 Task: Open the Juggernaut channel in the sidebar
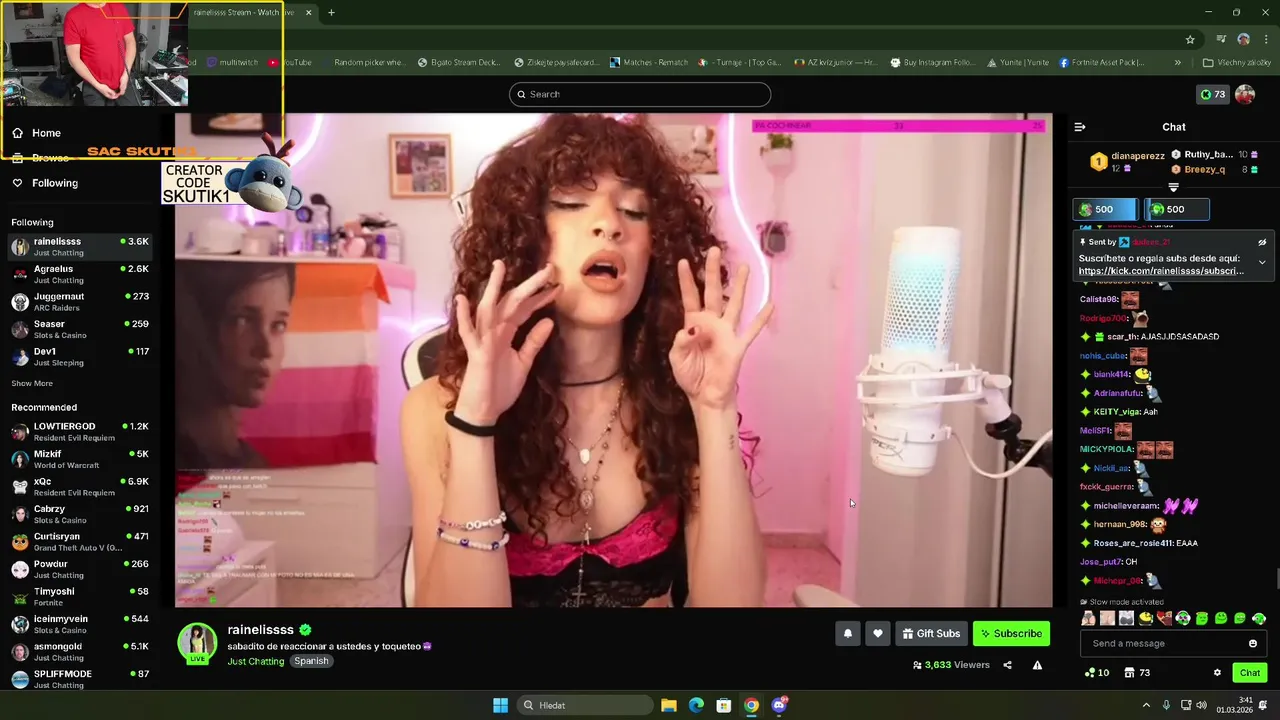(80, 301)
